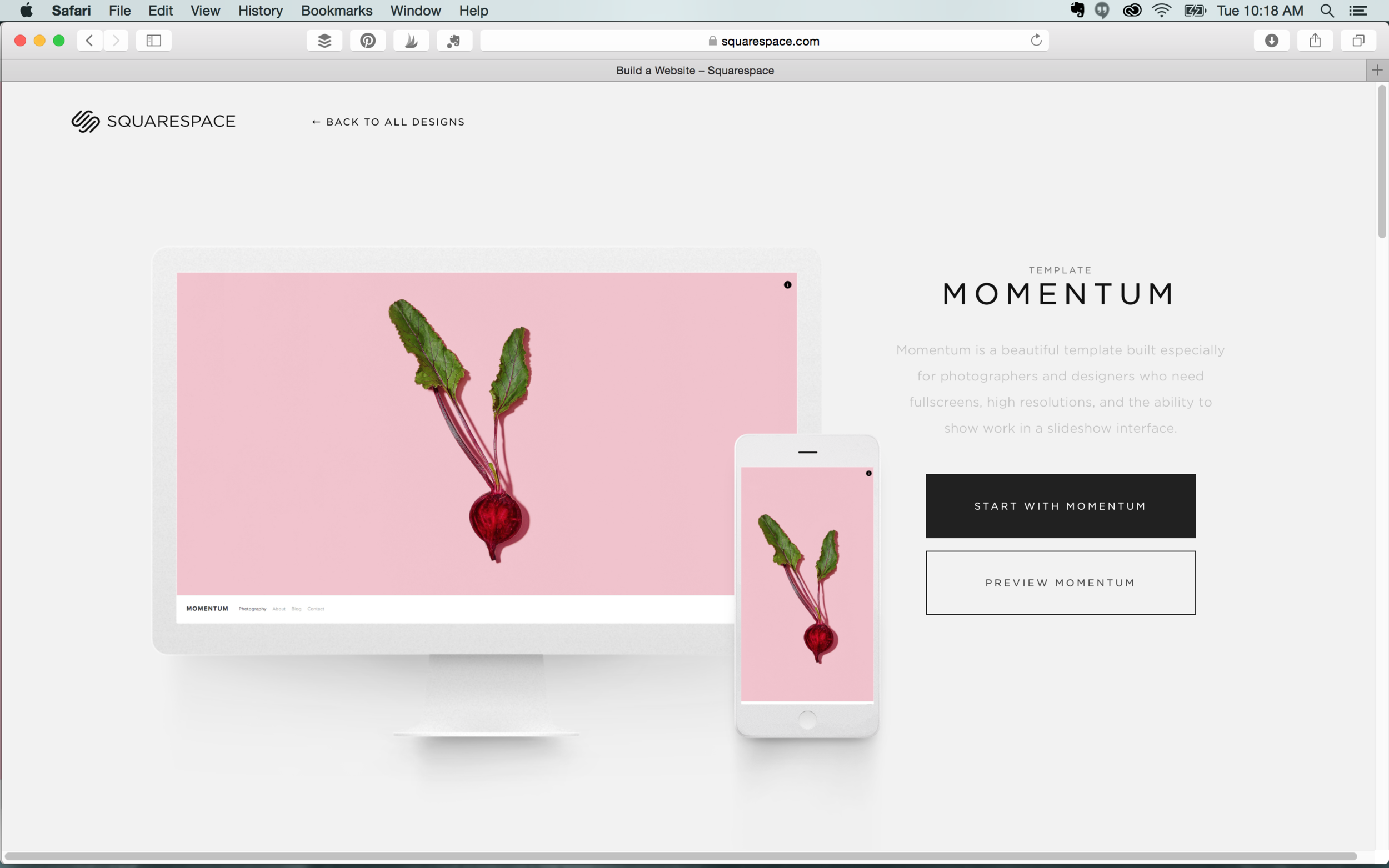The width and height of the screenshot is (1389, 868).
Task: Open the Share sheet icon
Action: point(1315,40)
